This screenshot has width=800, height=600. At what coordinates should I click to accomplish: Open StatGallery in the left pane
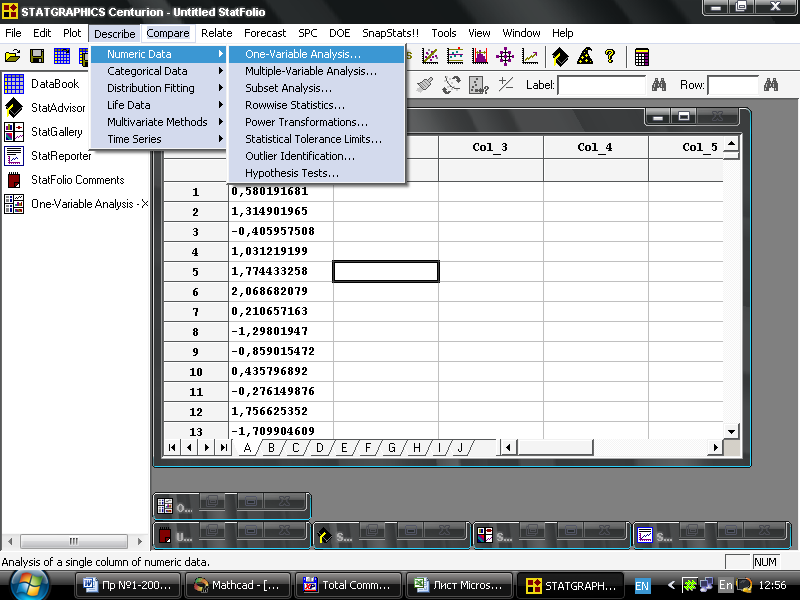pyautogui.click(x=44, y=132)
